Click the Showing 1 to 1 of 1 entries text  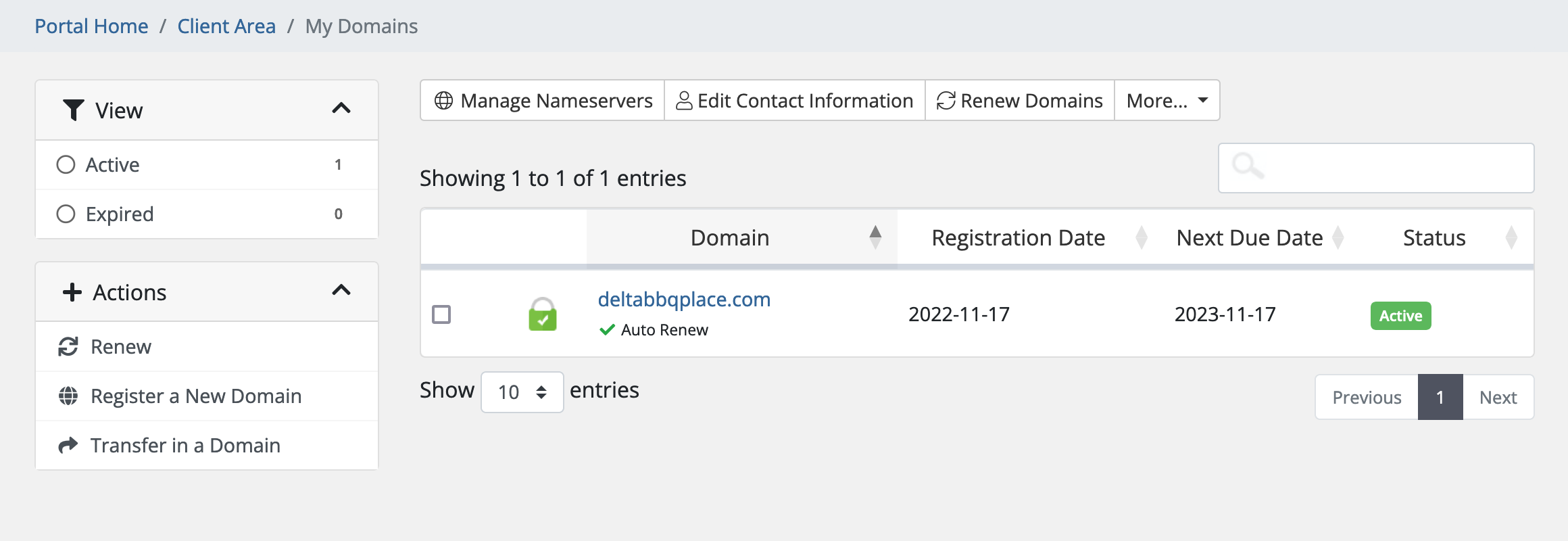coord(553,179)
